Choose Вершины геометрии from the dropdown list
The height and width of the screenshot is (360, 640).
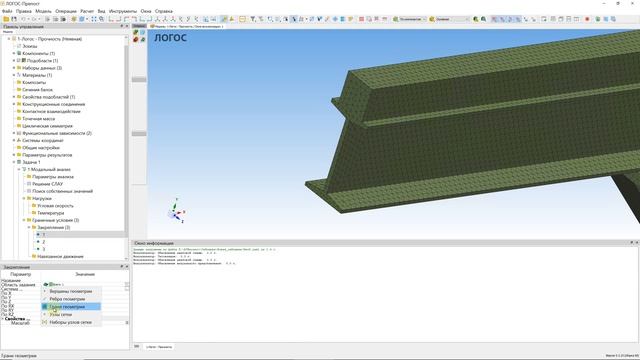coord(71,291)
